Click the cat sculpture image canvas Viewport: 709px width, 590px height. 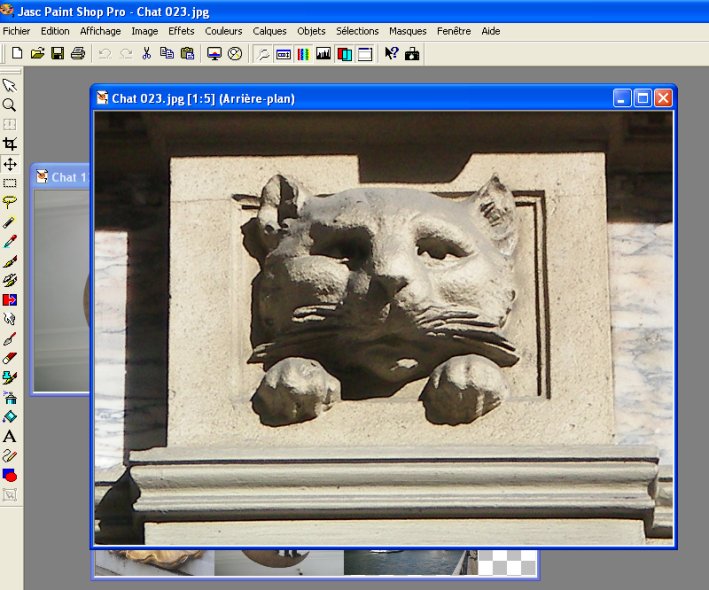pyautogui.click(x=383, y=328)
